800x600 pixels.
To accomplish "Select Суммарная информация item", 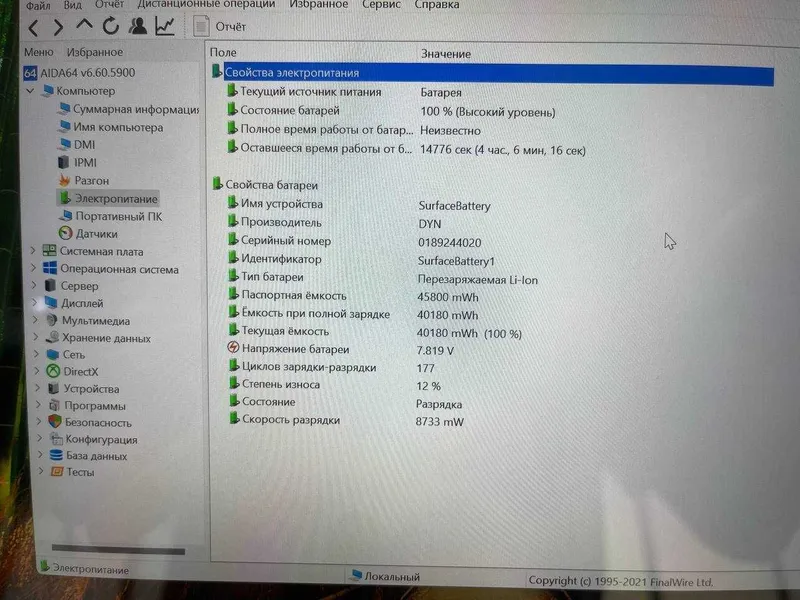I will point(129,109).
